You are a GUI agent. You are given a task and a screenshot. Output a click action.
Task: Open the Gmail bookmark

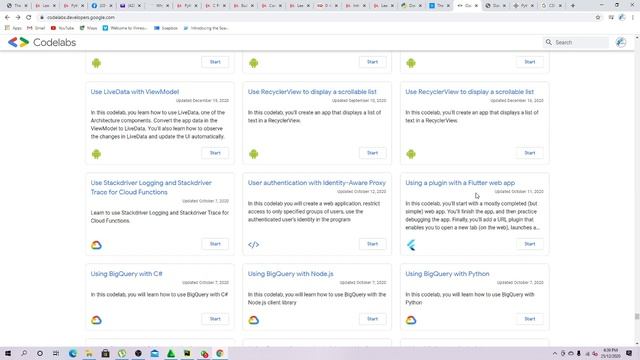coord(36,28)
